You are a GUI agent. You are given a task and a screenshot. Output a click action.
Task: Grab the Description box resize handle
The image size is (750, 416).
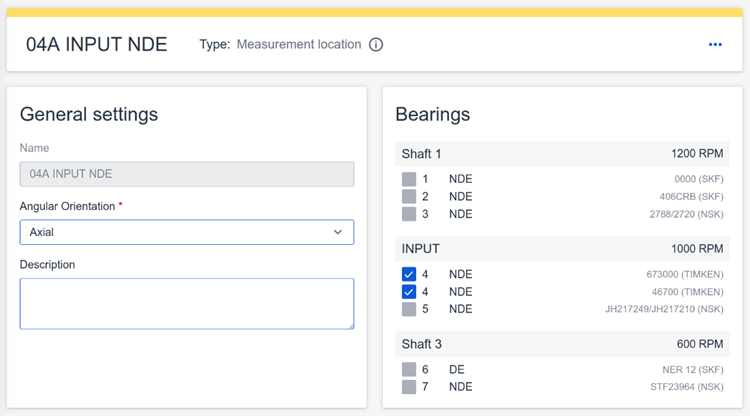(x=349, y=324)
